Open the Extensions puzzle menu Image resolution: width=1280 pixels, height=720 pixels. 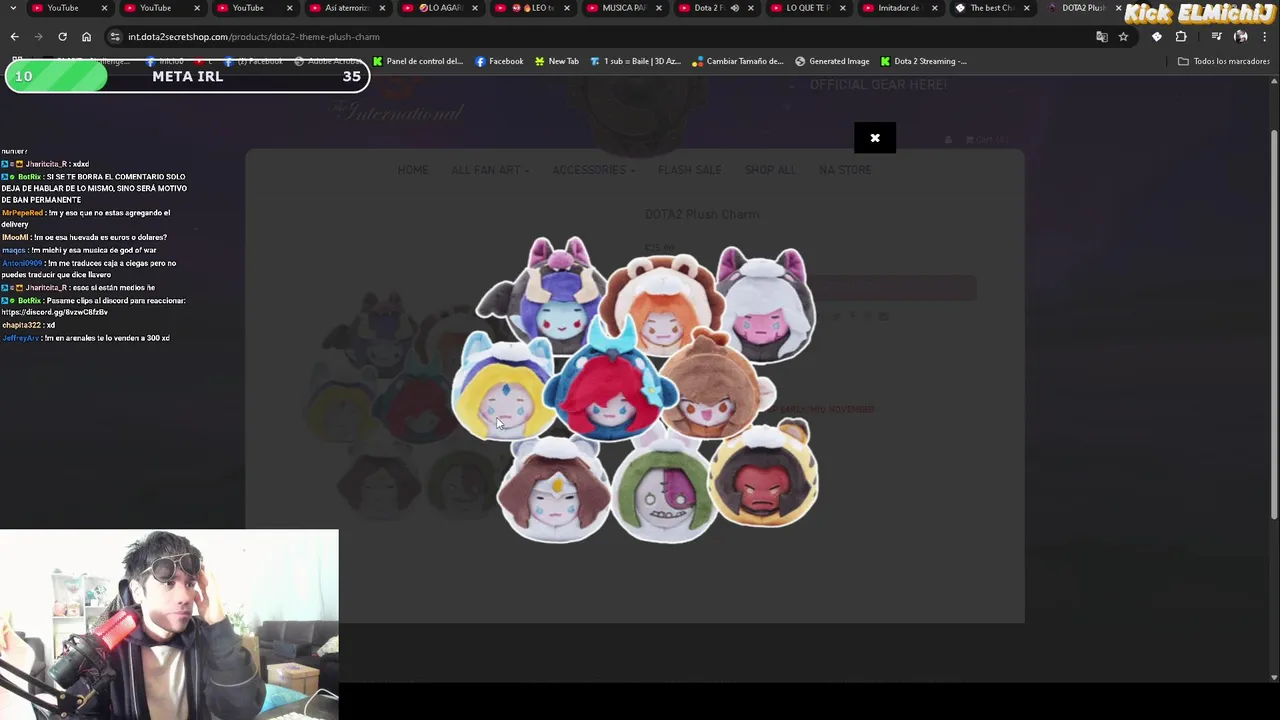[1181, 37]
